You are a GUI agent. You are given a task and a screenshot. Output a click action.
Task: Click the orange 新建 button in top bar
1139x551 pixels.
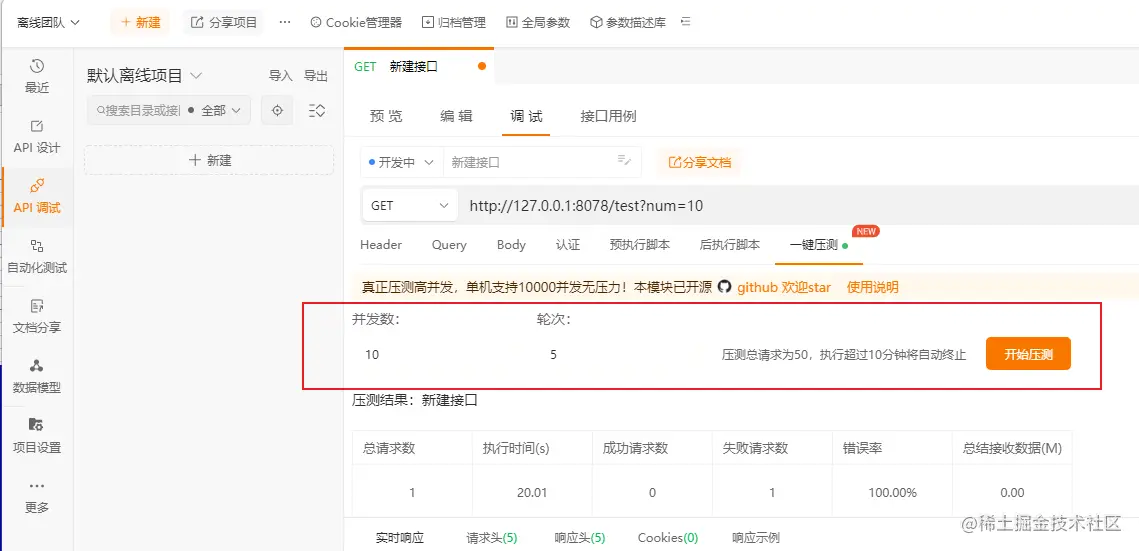click(x=140, y=23)
